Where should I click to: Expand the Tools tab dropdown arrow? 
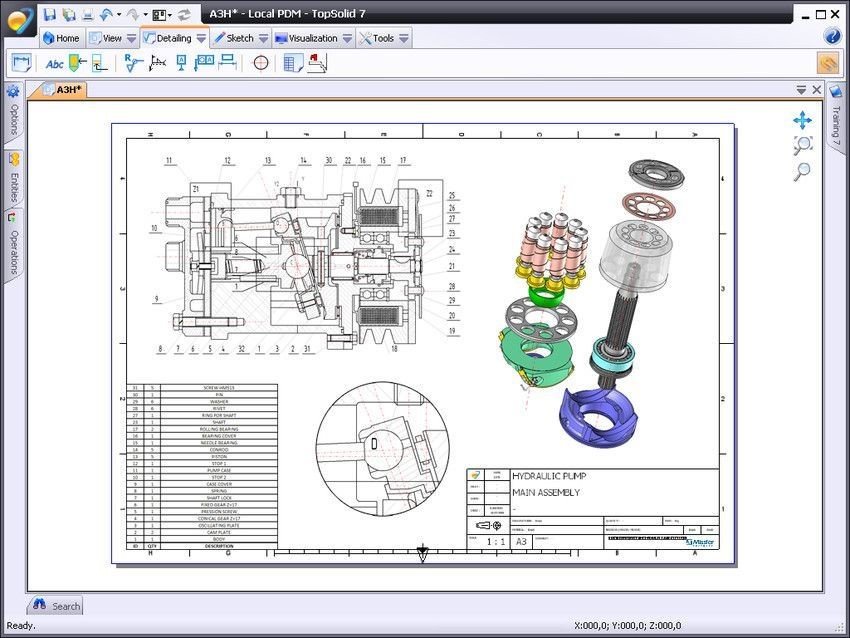(404, 38)
